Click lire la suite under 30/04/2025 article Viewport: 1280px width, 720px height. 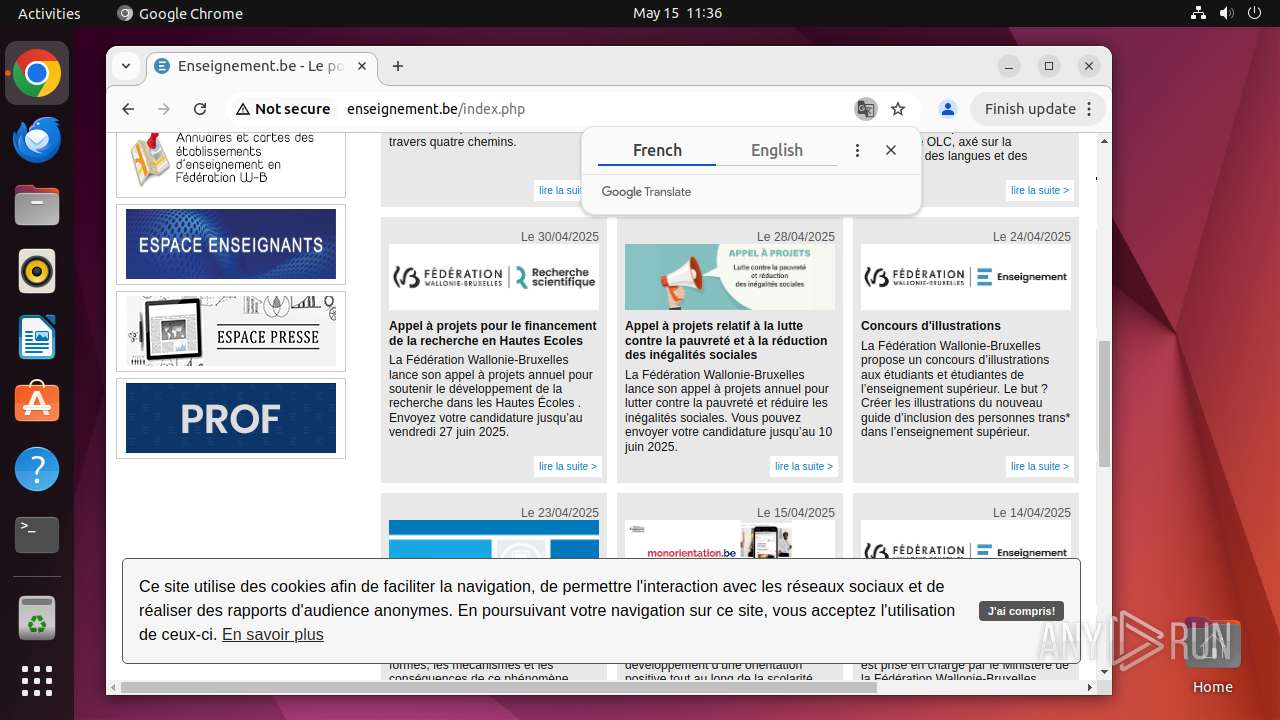568,466
